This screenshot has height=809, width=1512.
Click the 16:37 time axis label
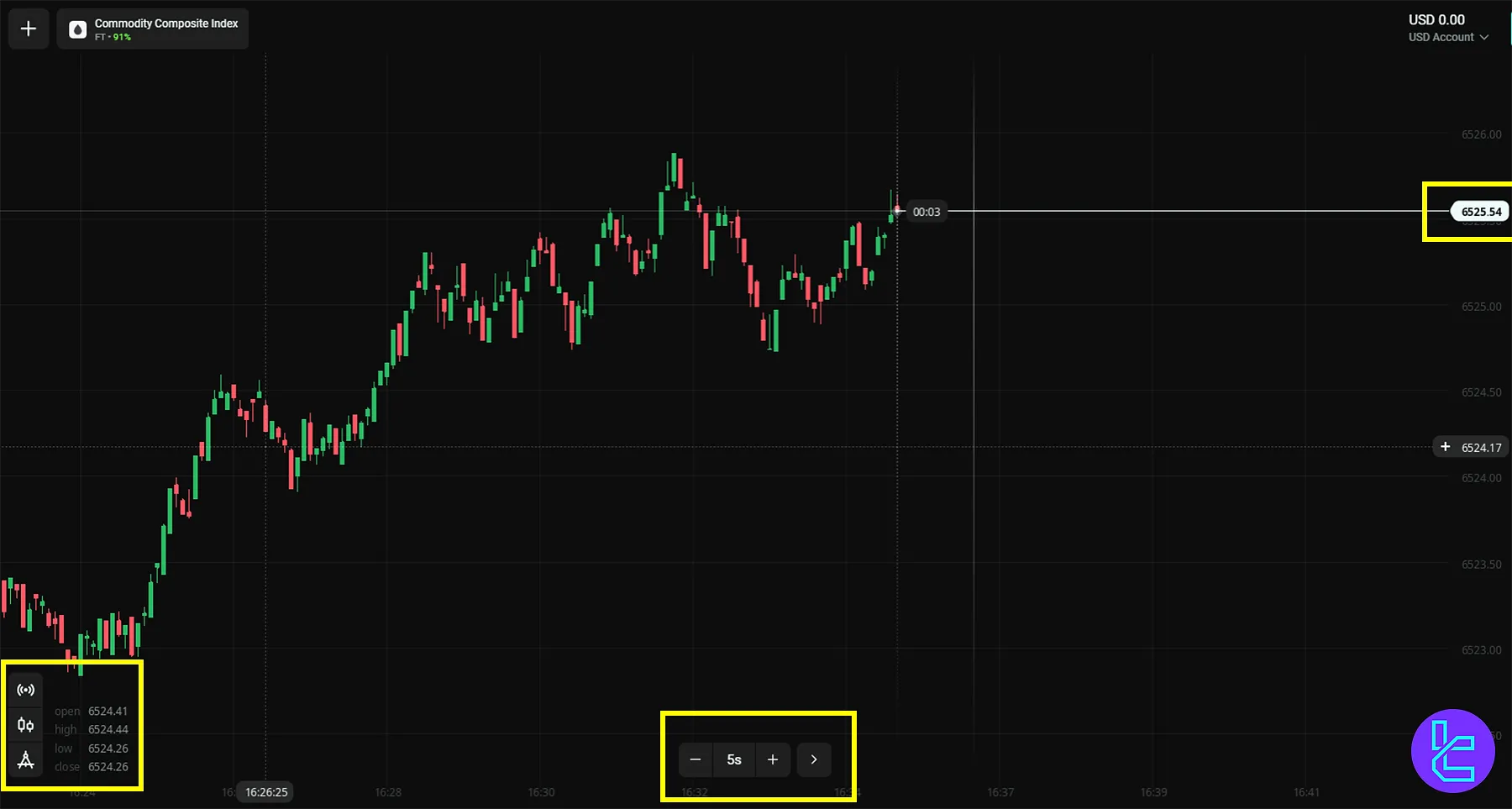click(x=1000, y=792)
